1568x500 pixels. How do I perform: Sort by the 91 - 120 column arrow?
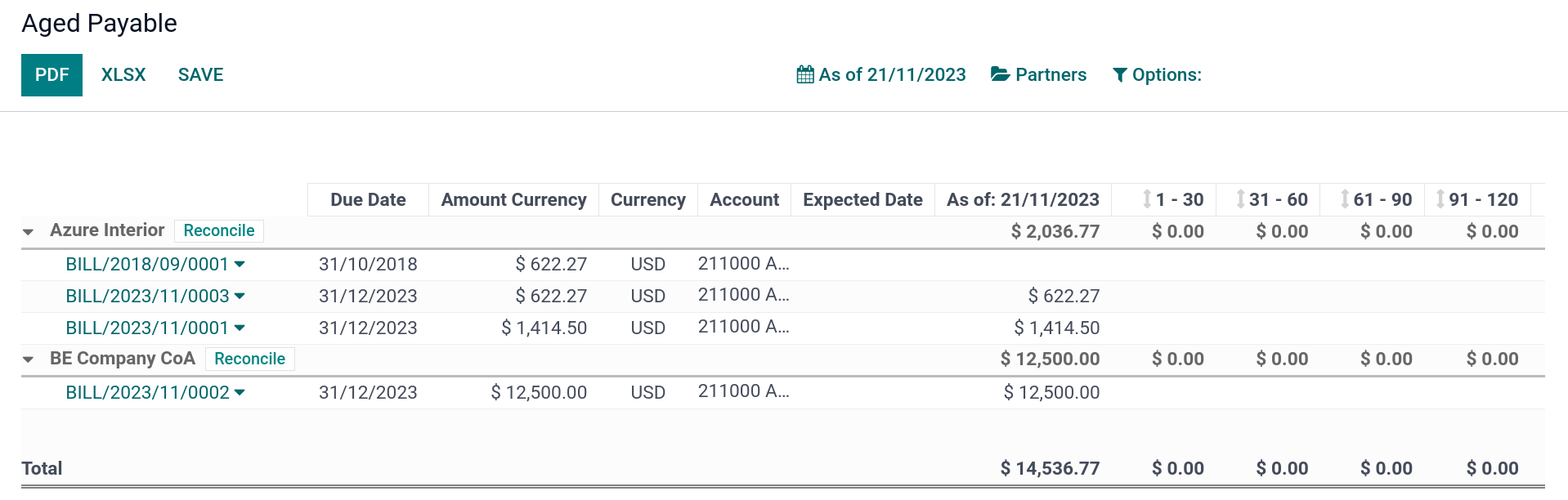point(1440,199)
